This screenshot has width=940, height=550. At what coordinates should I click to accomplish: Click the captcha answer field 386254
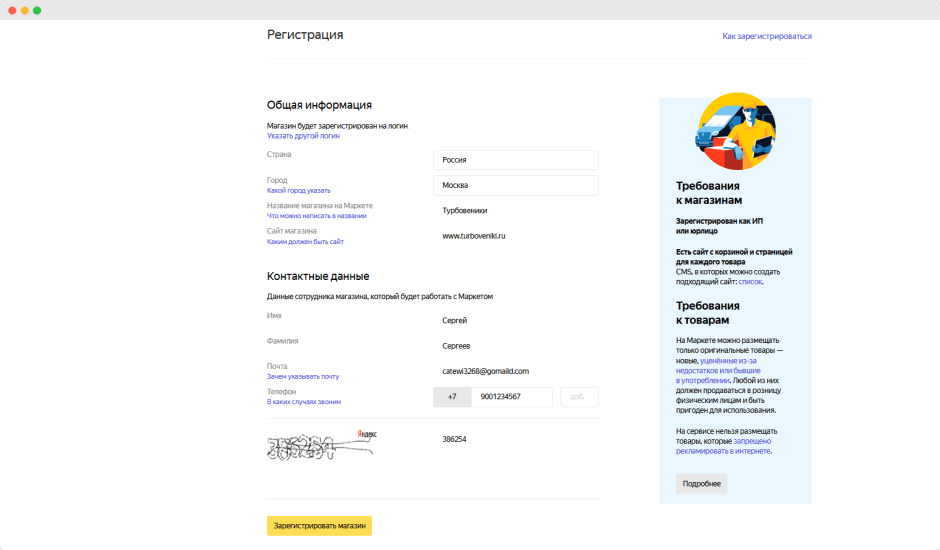pos(516,439)
